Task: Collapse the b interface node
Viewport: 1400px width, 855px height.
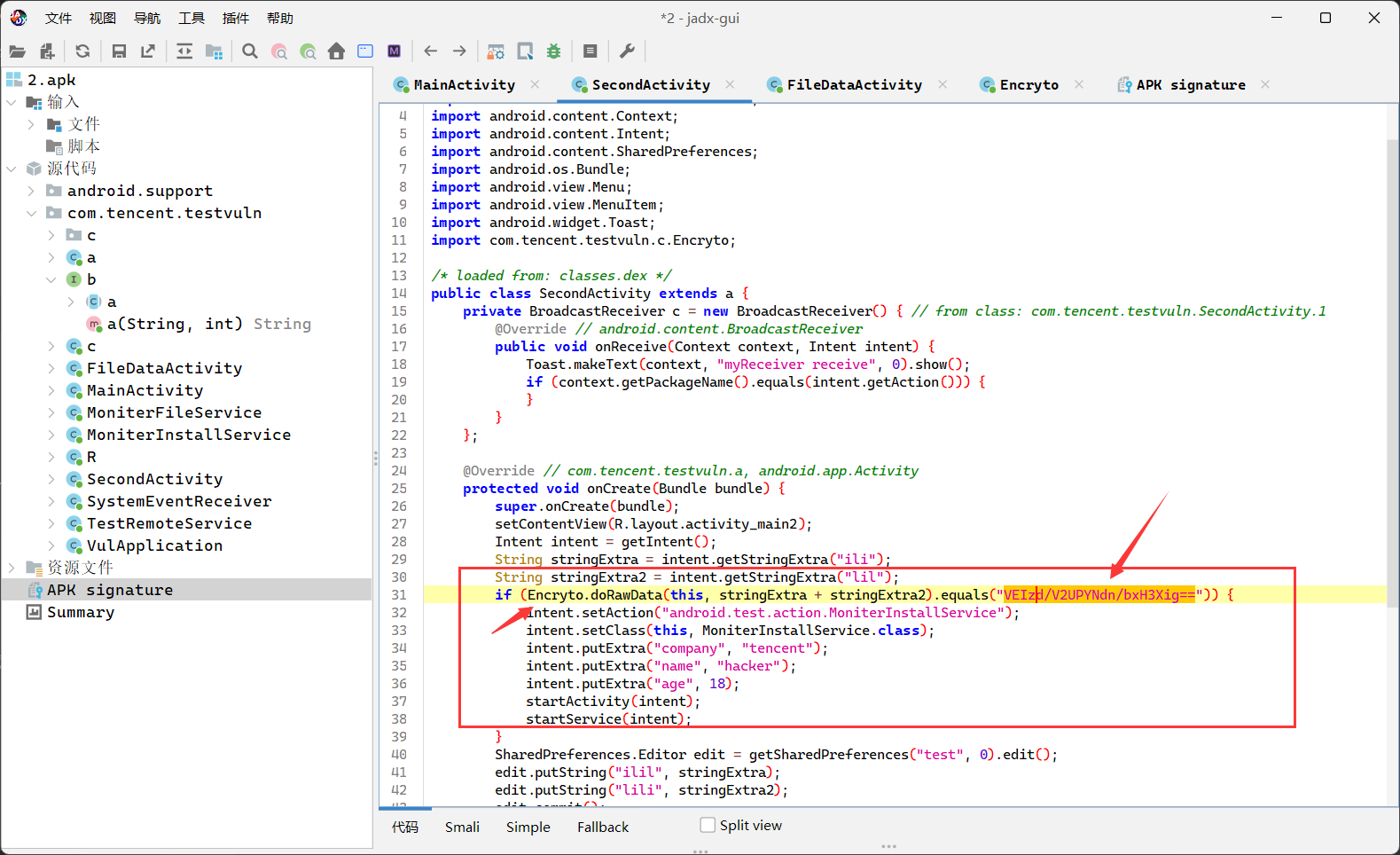Action: [x=51, y=279]
